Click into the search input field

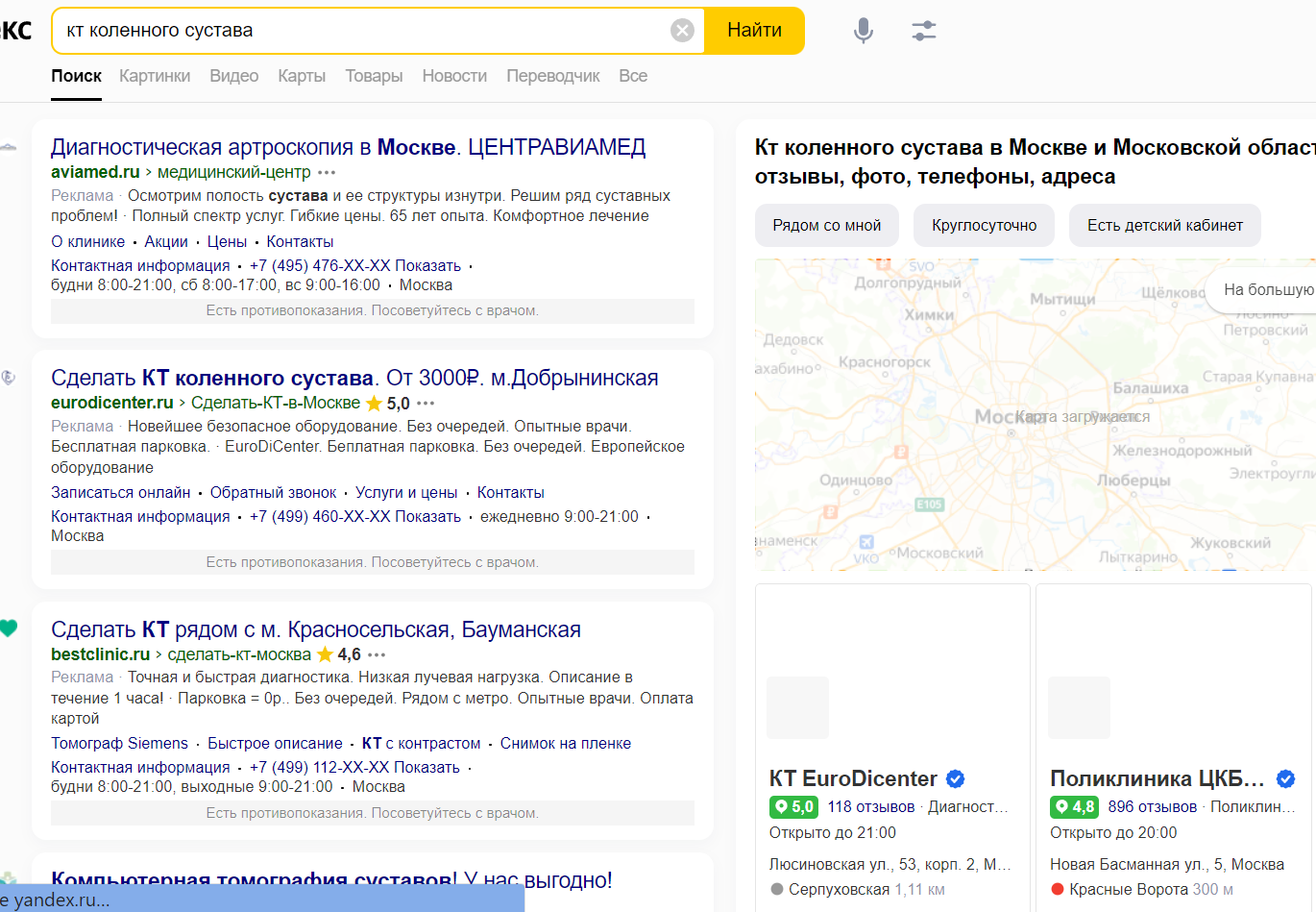[x=365, y=31]
